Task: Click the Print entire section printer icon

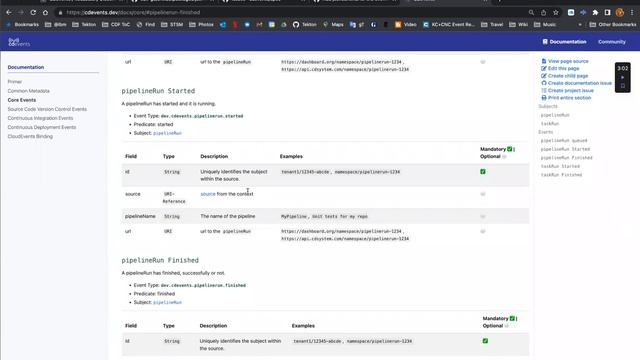Action: click(544, 98)
